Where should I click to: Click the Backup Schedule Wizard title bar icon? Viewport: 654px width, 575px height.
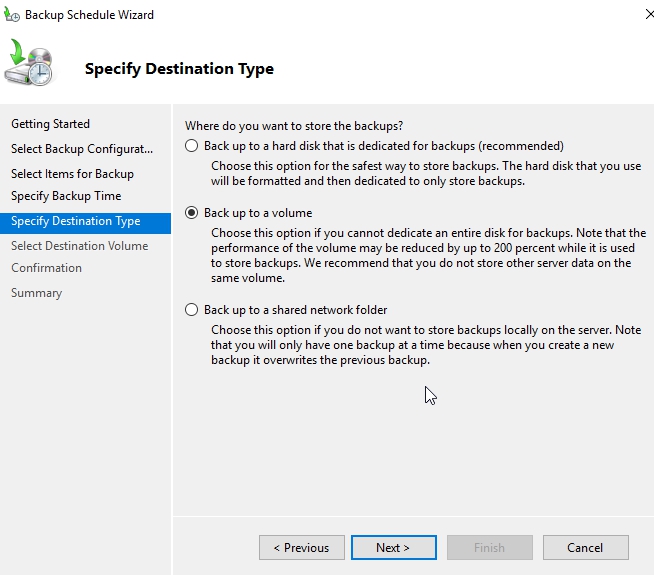[x=12, y=15]
